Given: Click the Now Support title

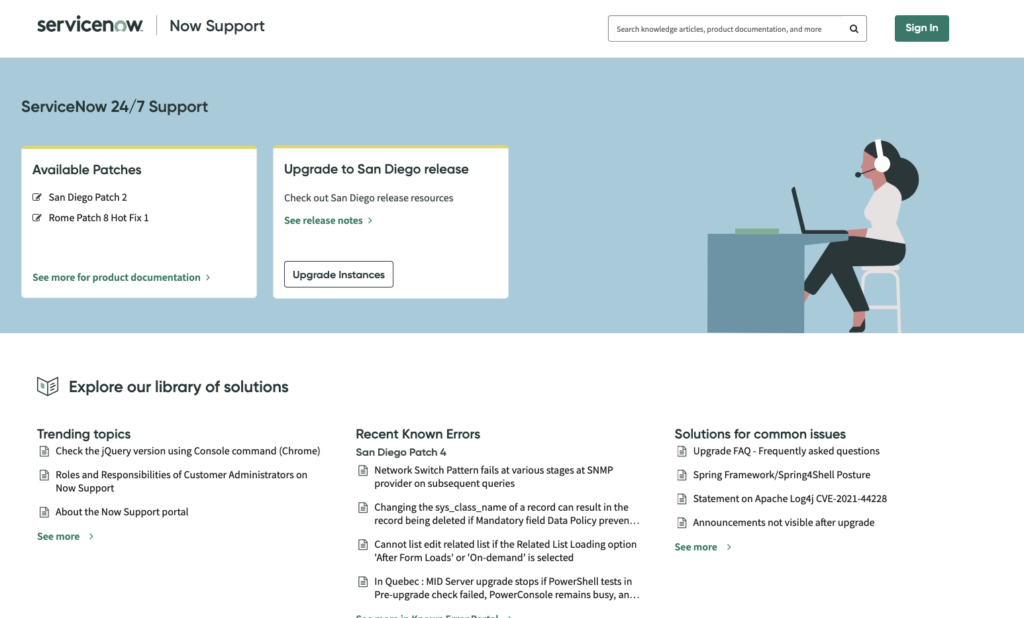Looking at the screenshot, I should pos(217,25).
